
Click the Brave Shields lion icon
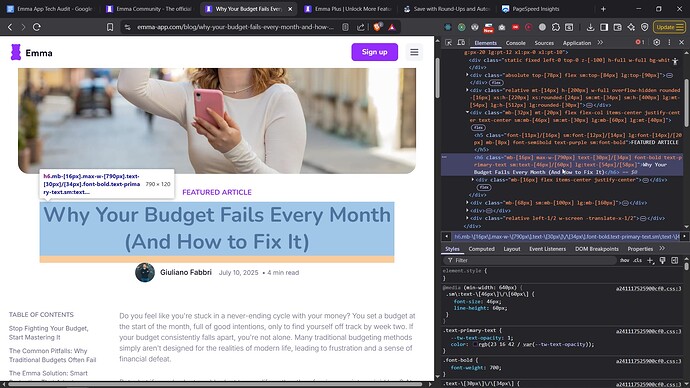point(377,27)
